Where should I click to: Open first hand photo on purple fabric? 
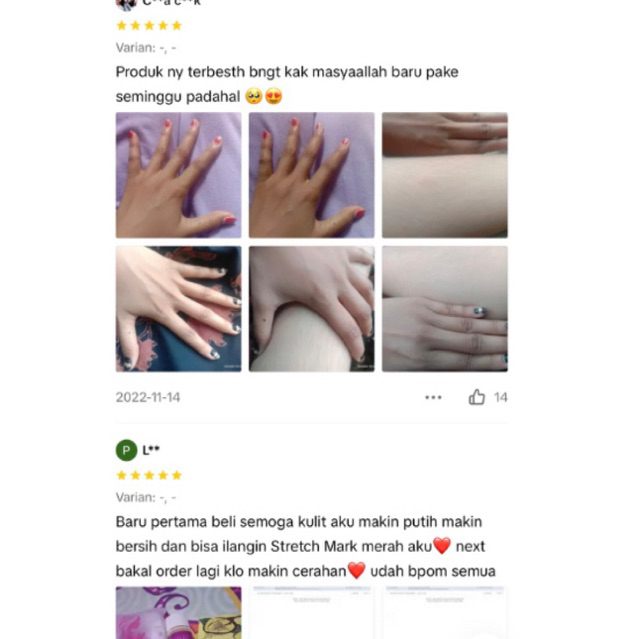[178, 175]
